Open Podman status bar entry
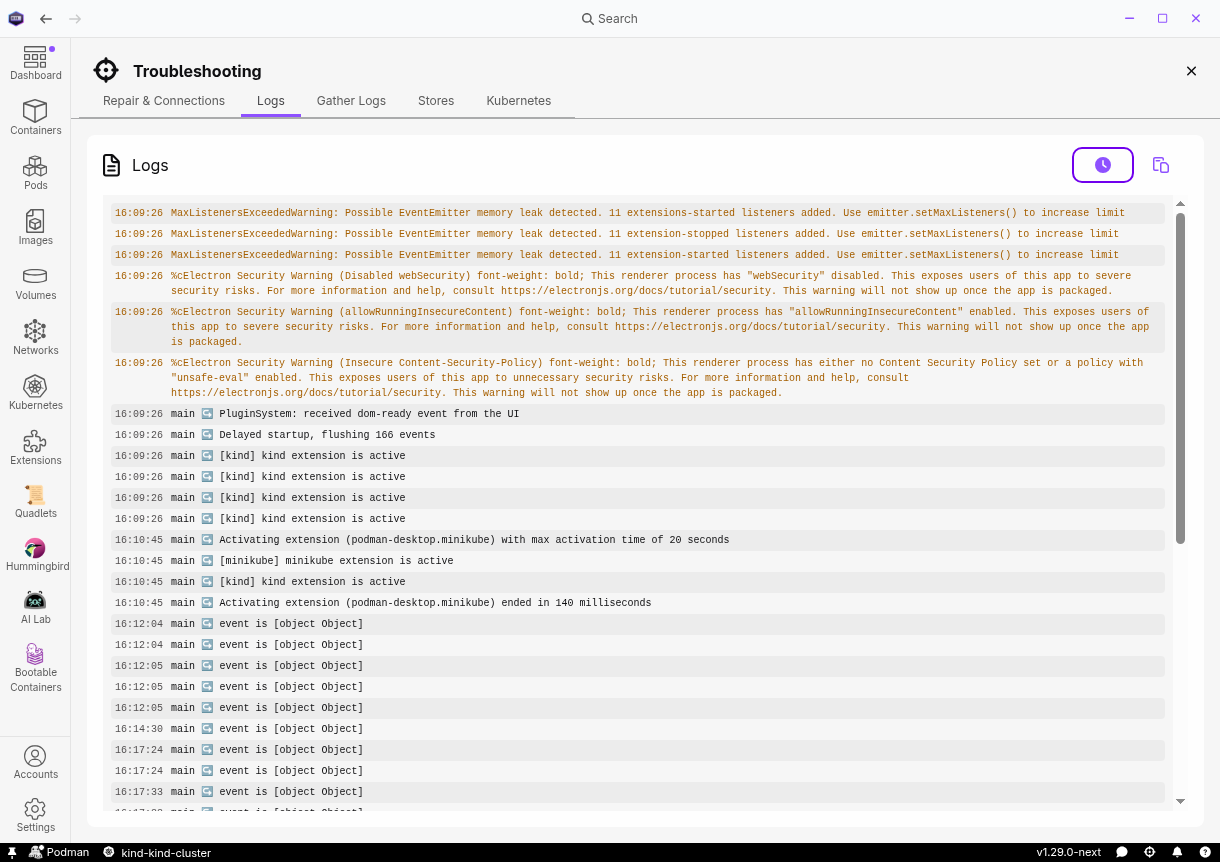 (x=59, y=852)
